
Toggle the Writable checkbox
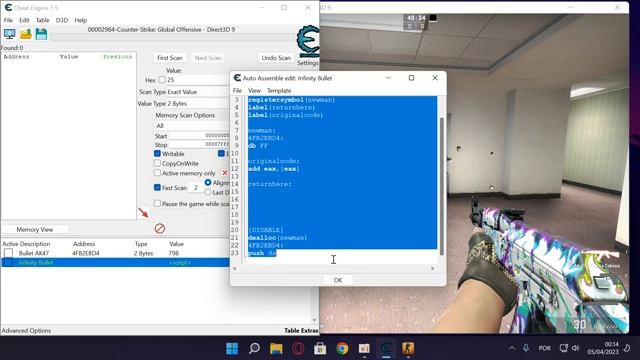click(x=157, y=153)
